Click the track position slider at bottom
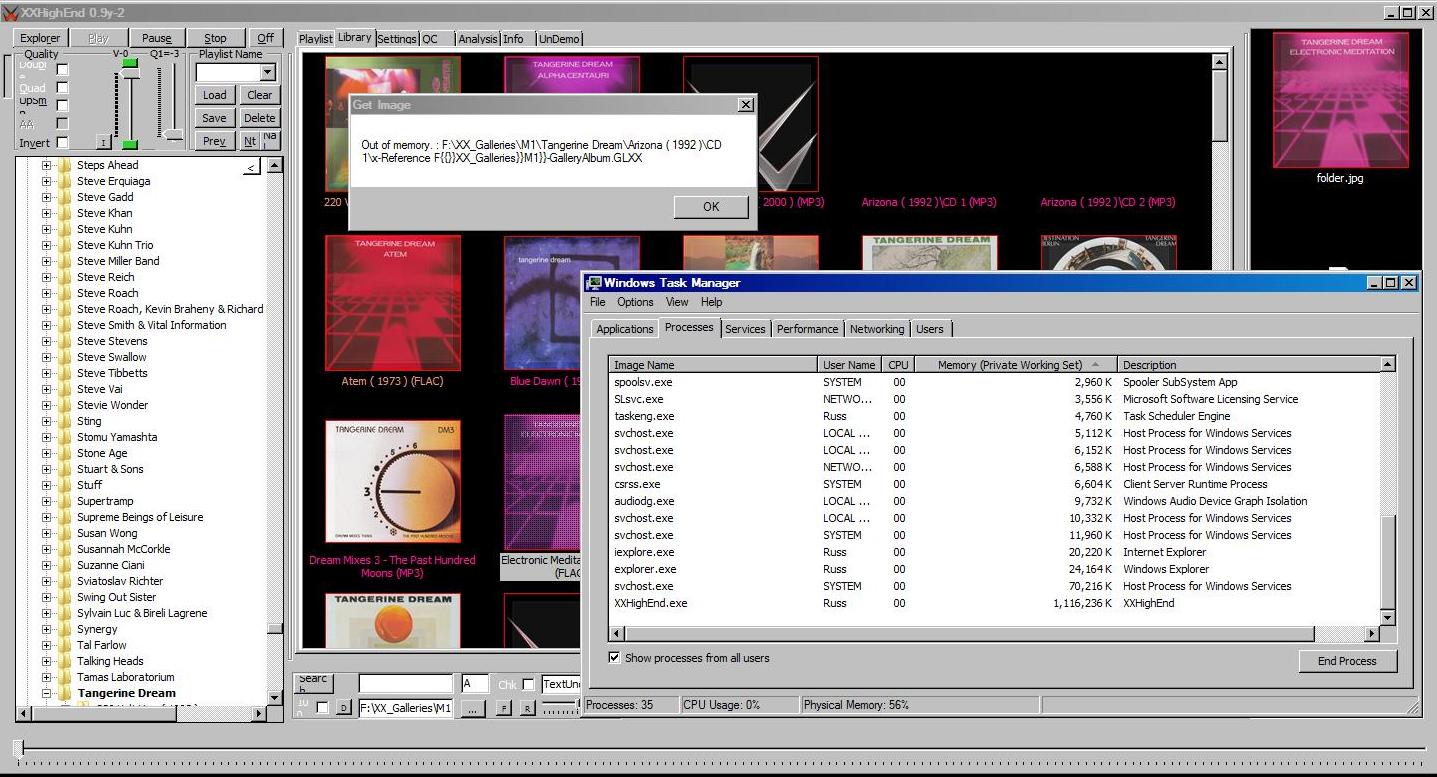This screenshot has height=777, width=1437. pos(17,748)
